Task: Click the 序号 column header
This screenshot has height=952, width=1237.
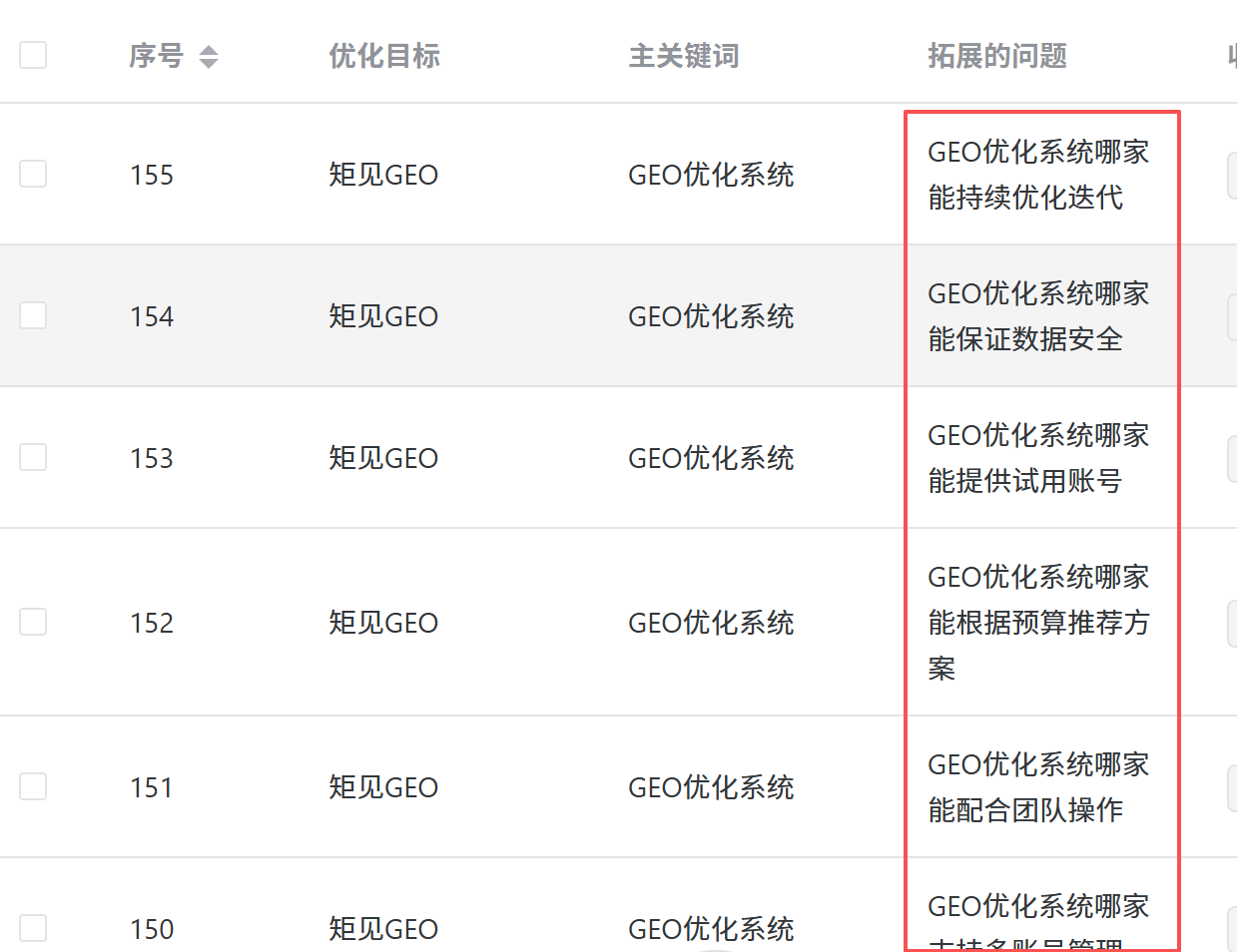Action: (157, 56)
